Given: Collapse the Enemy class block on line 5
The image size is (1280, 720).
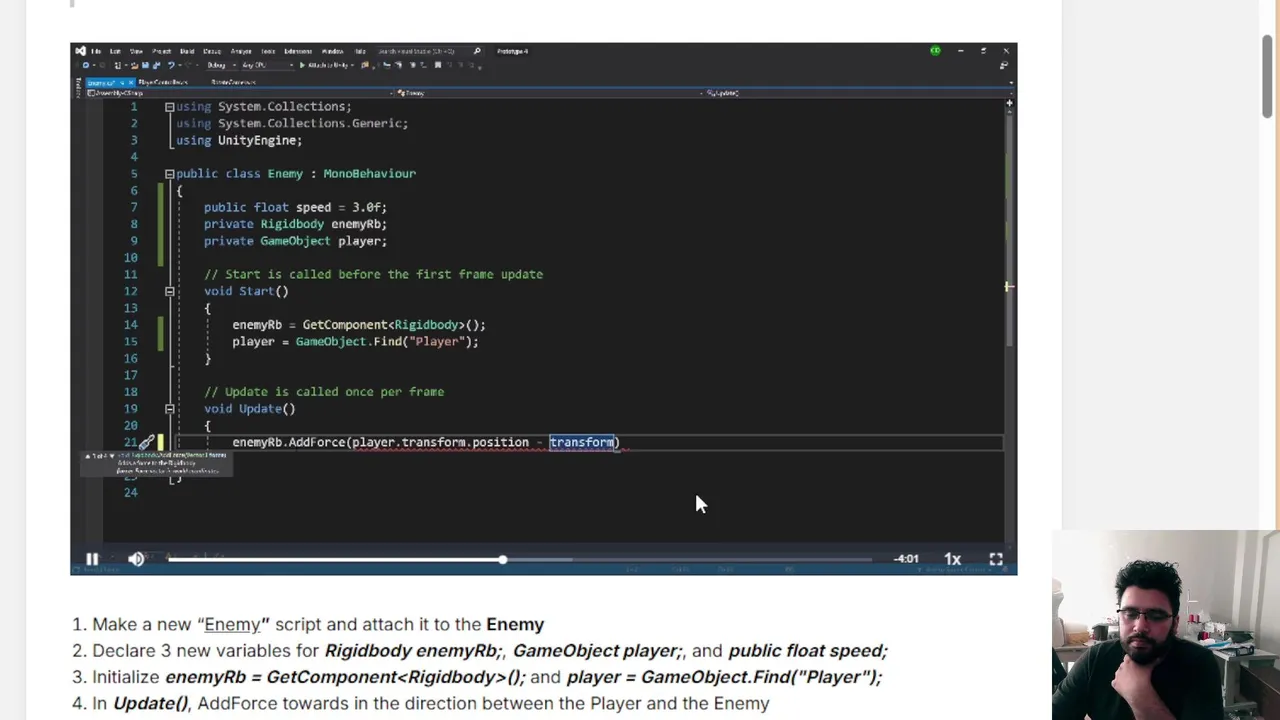Looking at the screenshot, I should pos(169,174).
